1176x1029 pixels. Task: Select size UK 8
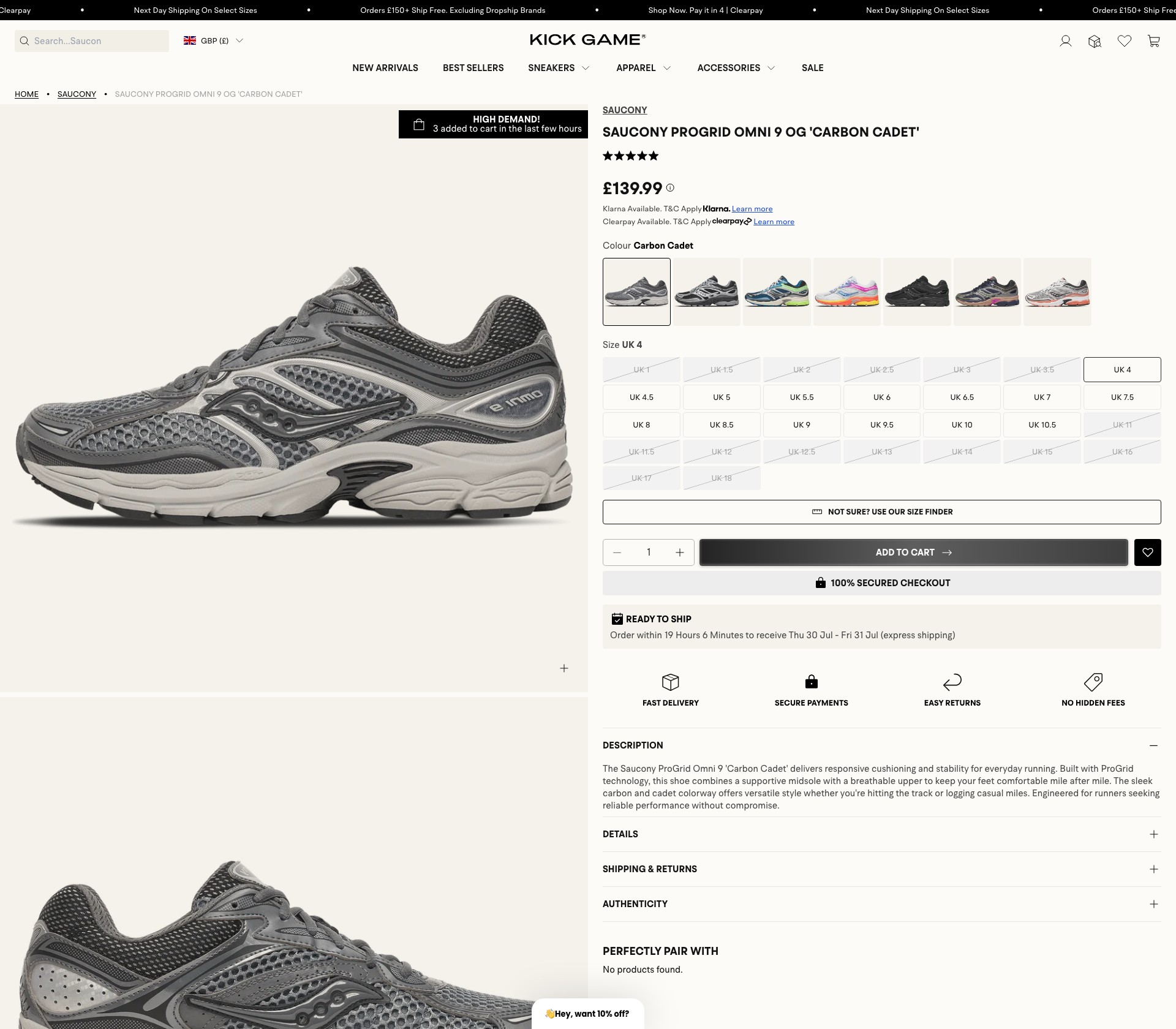pyautogui.click(x=641, y=424)
